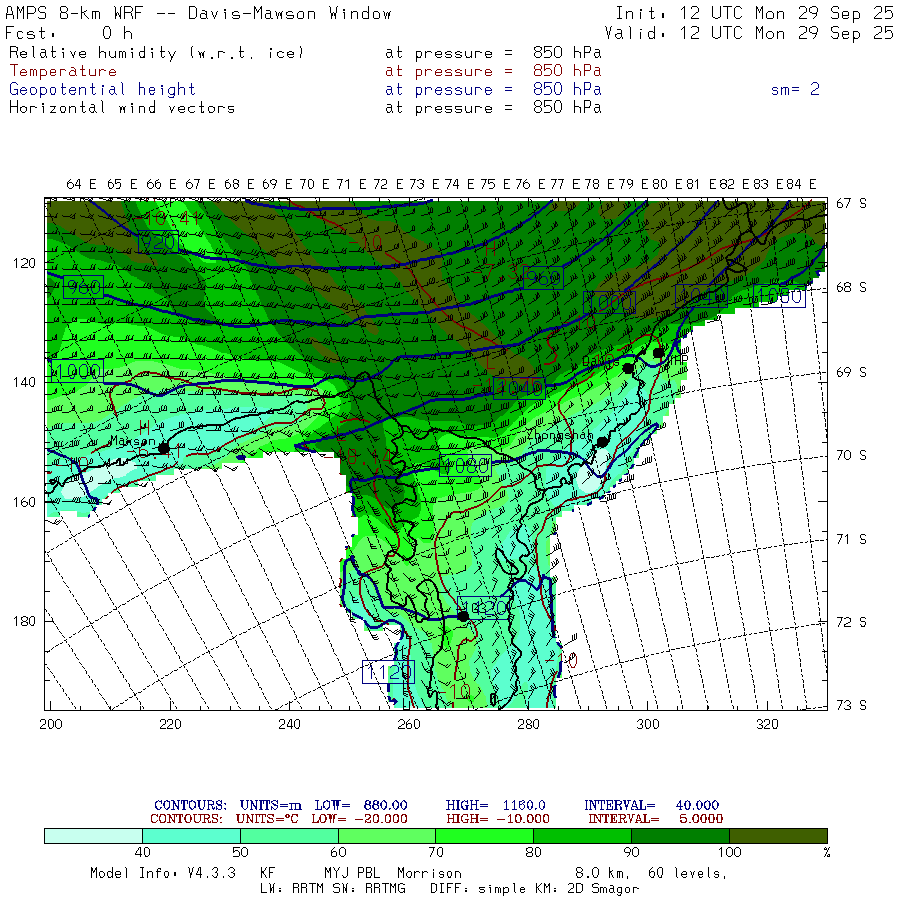Select the 60–70% humidity color swatch

coord(387,836)
